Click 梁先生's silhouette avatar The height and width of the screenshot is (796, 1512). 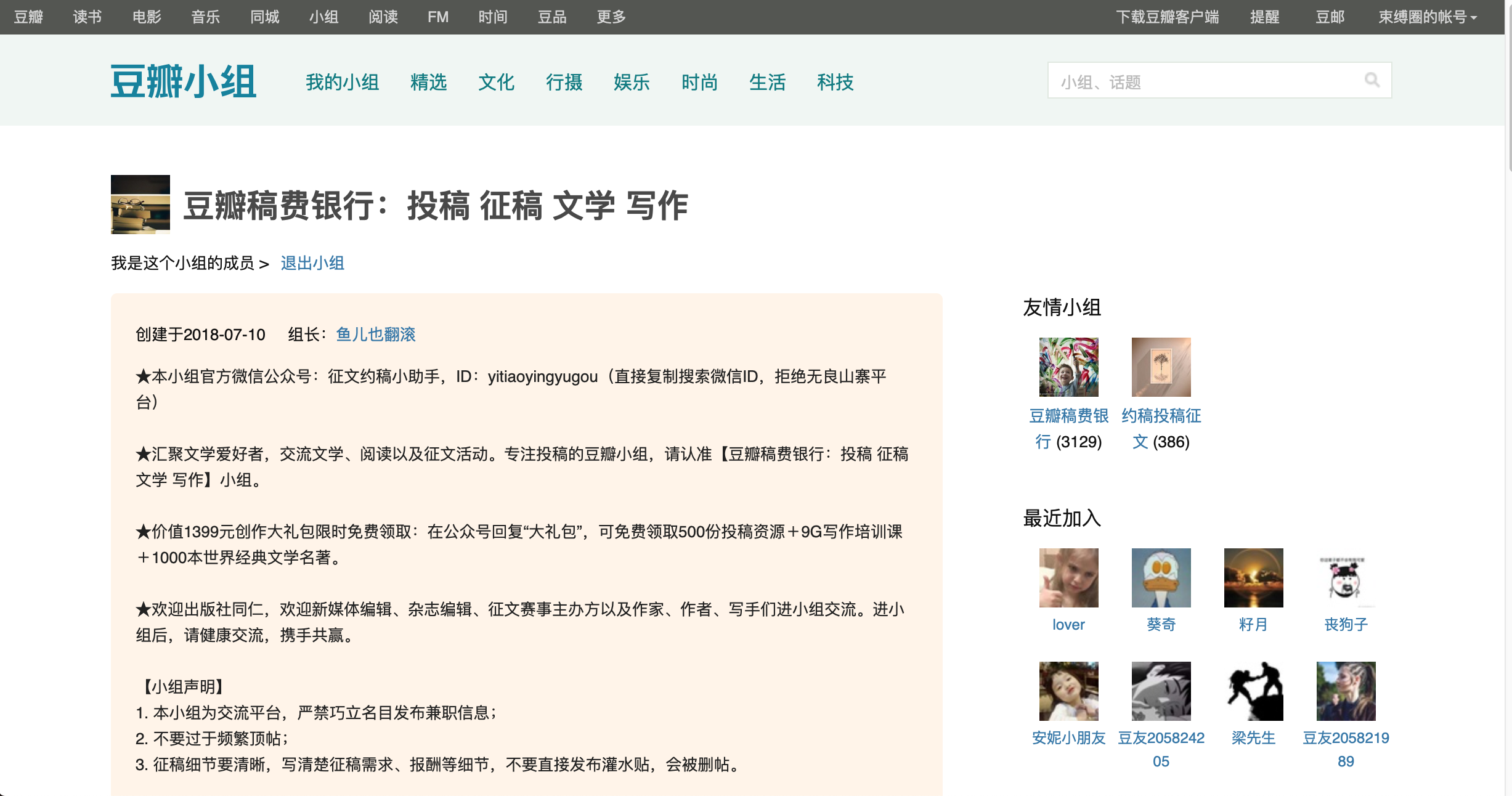[x=1253, y=691]
